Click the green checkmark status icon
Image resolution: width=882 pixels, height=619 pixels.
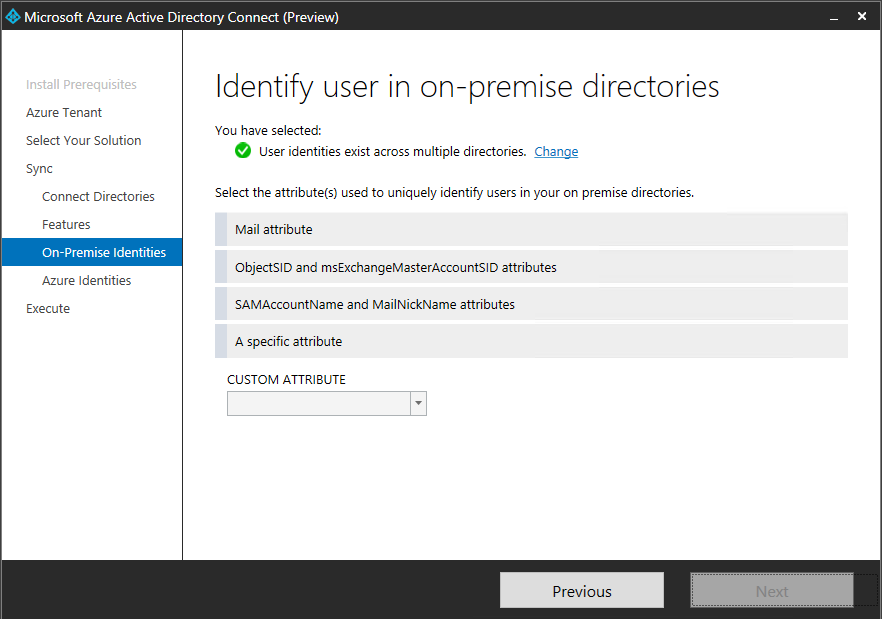pyautogui.click(x=243, y=151)
